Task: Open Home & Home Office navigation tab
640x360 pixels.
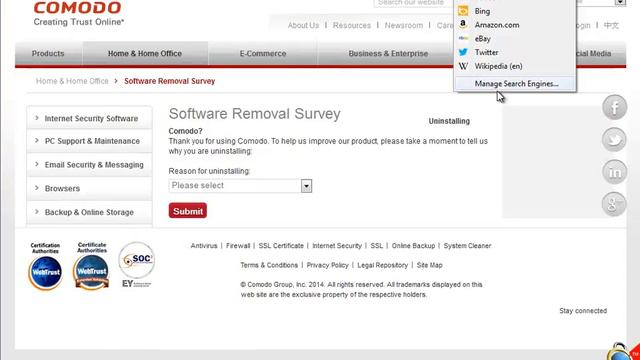Action: pos(145,53)
